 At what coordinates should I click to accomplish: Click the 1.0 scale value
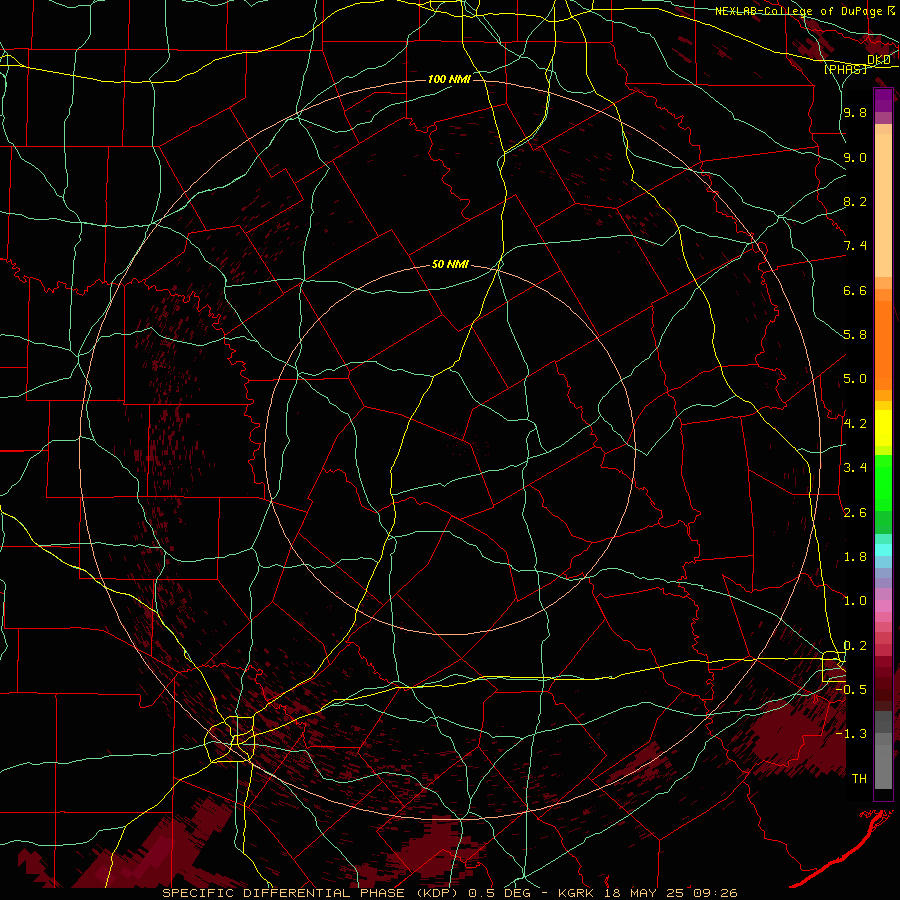tap(855, 601)
